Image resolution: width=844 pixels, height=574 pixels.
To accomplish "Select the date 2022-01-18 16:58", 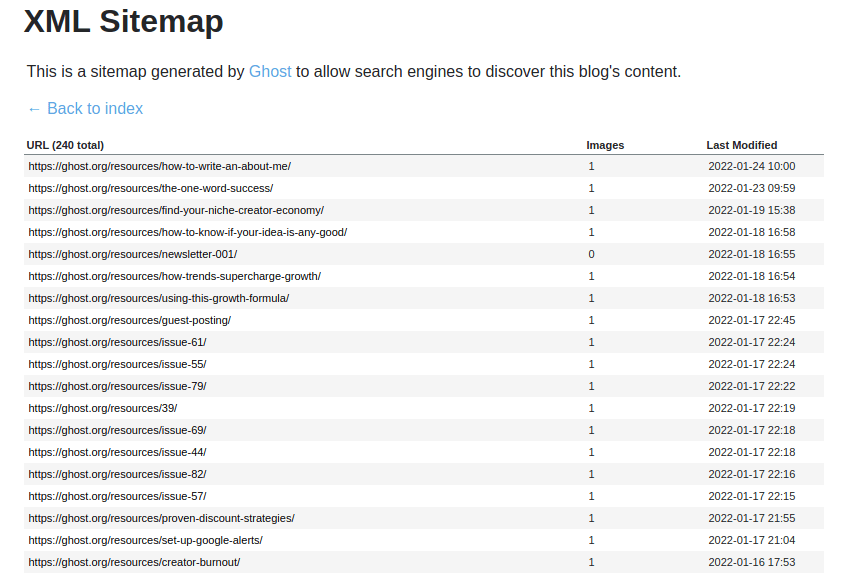I will tap(751, 233).
